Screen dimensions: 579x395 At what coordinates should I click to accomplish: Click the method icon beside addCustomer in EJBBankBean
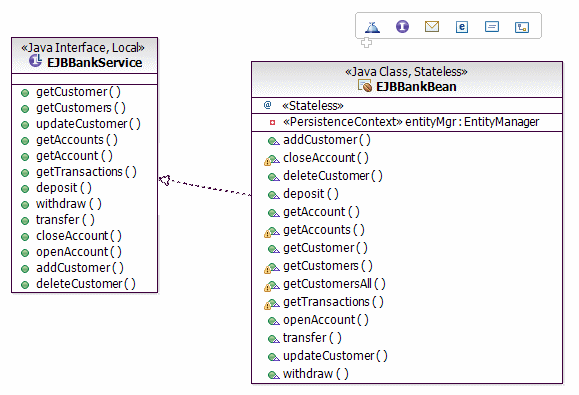pos(273,141)
